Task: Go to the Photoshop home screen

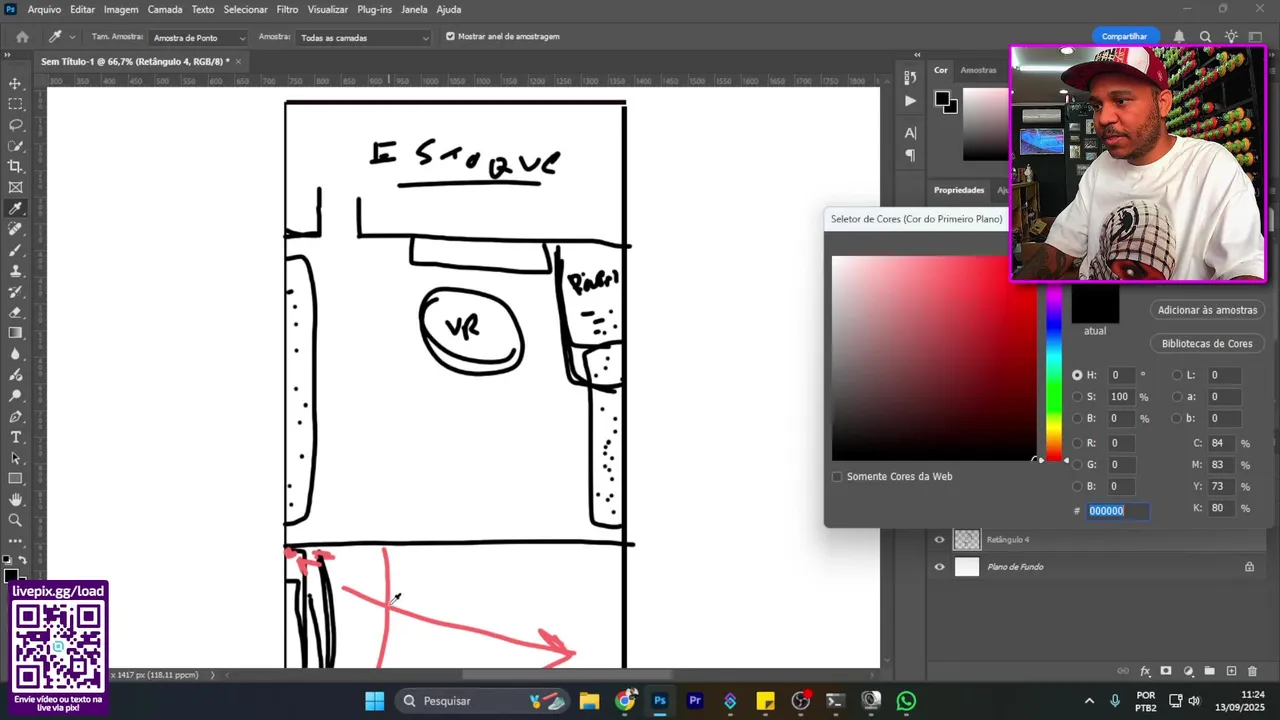Action: point(22,37)
